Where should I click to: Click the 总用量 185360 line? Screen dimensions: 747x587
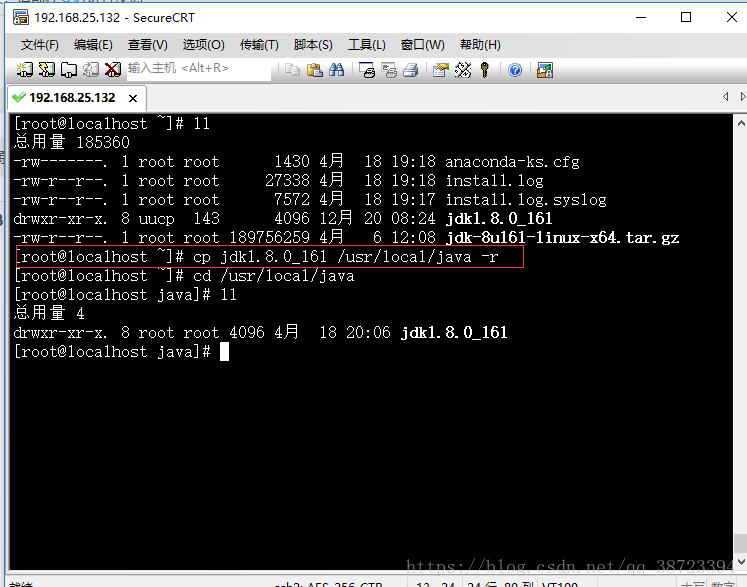(x=71, y=142)
